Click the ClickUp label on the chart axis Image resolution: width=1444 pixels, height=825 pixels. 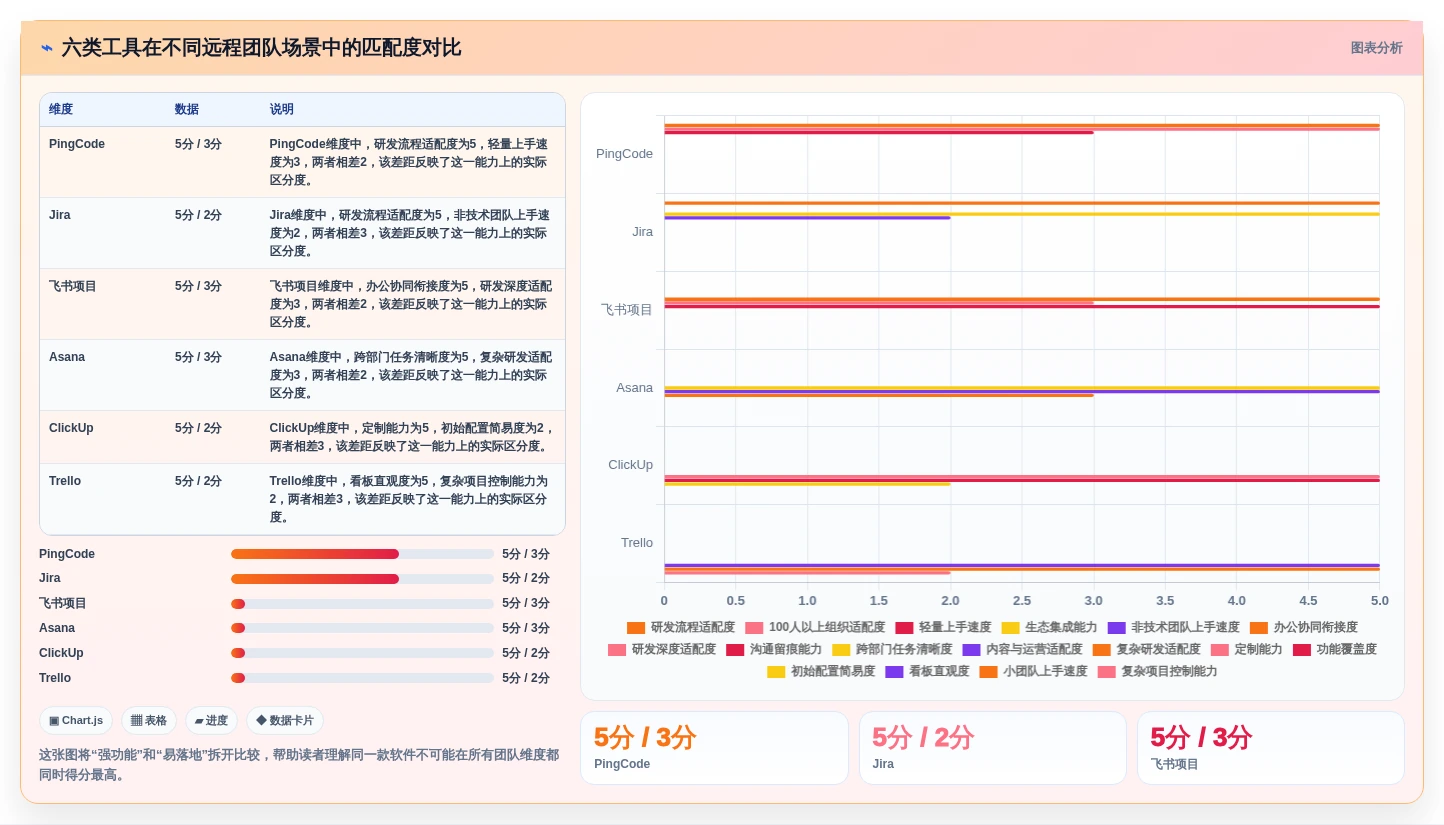630,465
